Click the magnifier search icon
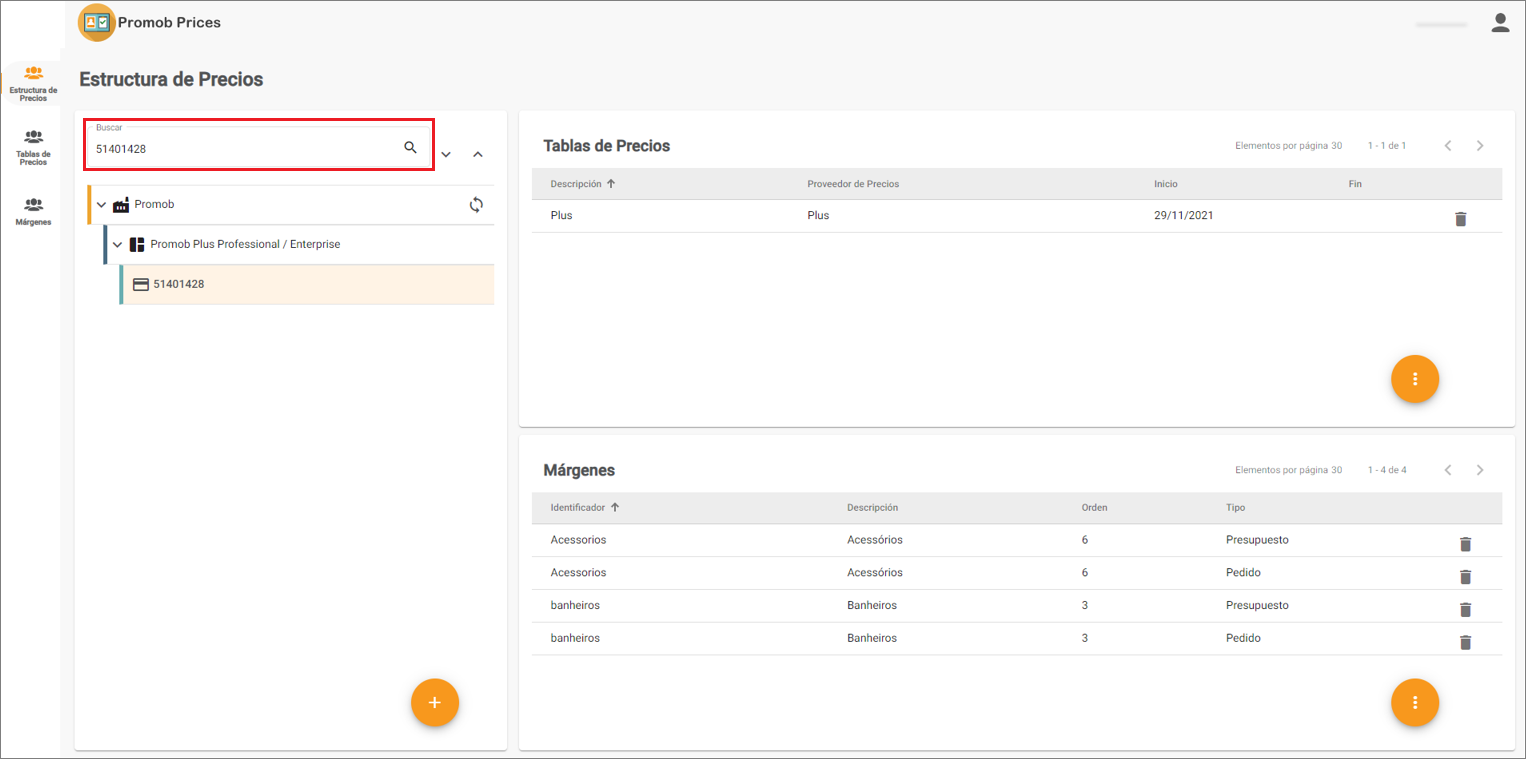Screen dimensions: 1526x759 pos(410,147)
